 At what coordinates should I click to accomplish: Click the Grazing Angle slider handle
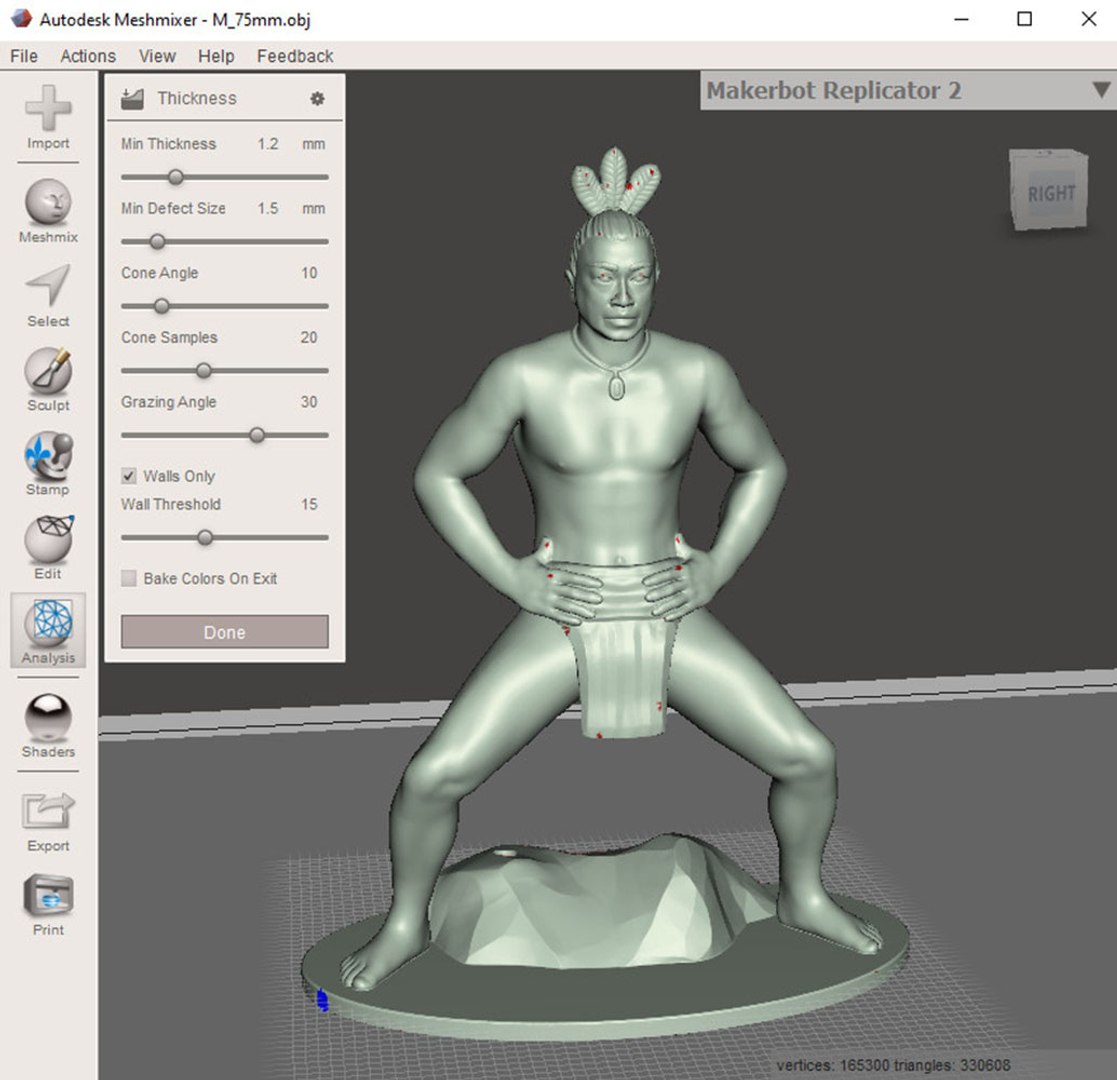tap(257, 435)
